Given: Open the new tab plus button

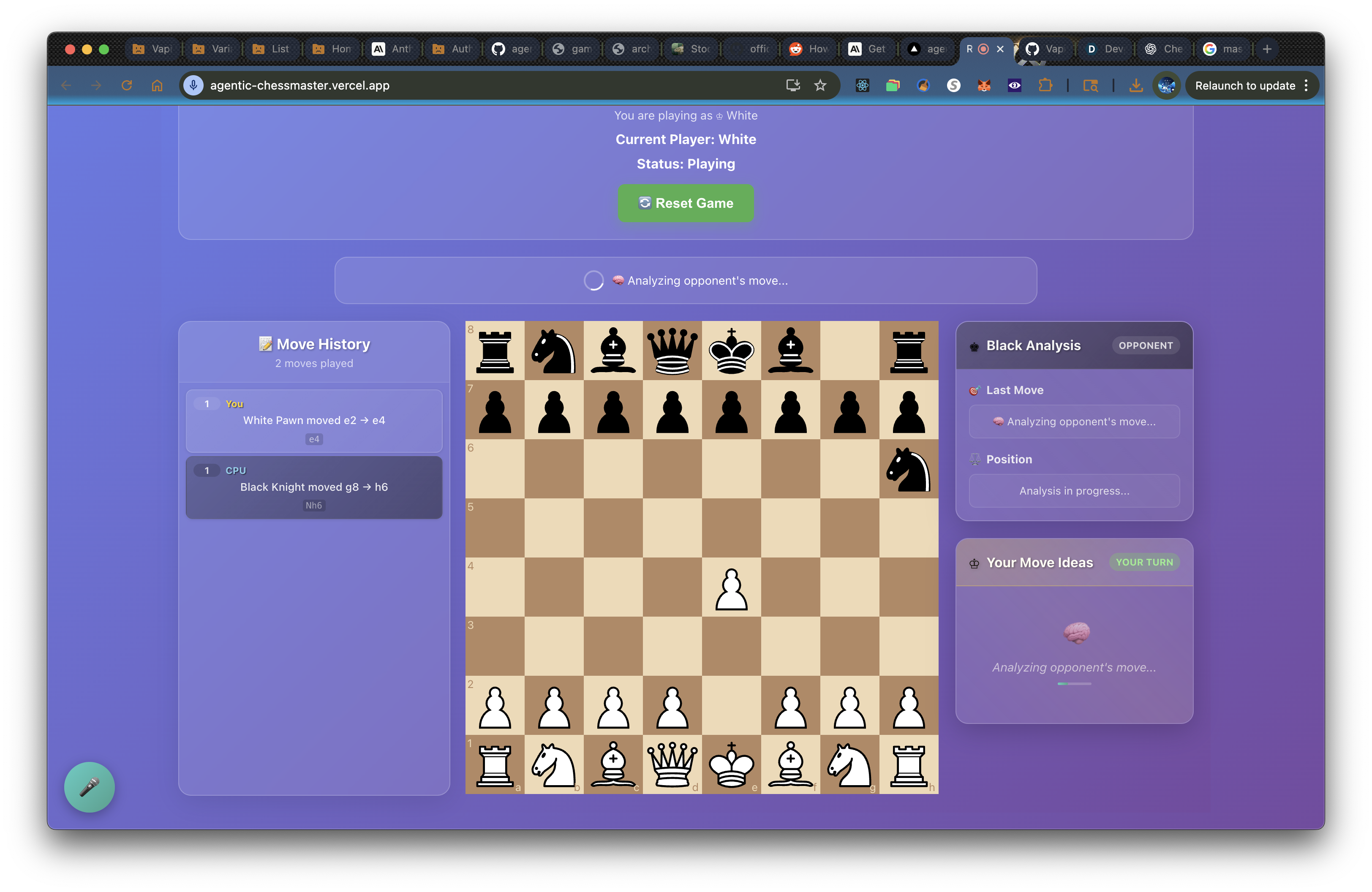Looking at the screenshot, I should 1266,49.
